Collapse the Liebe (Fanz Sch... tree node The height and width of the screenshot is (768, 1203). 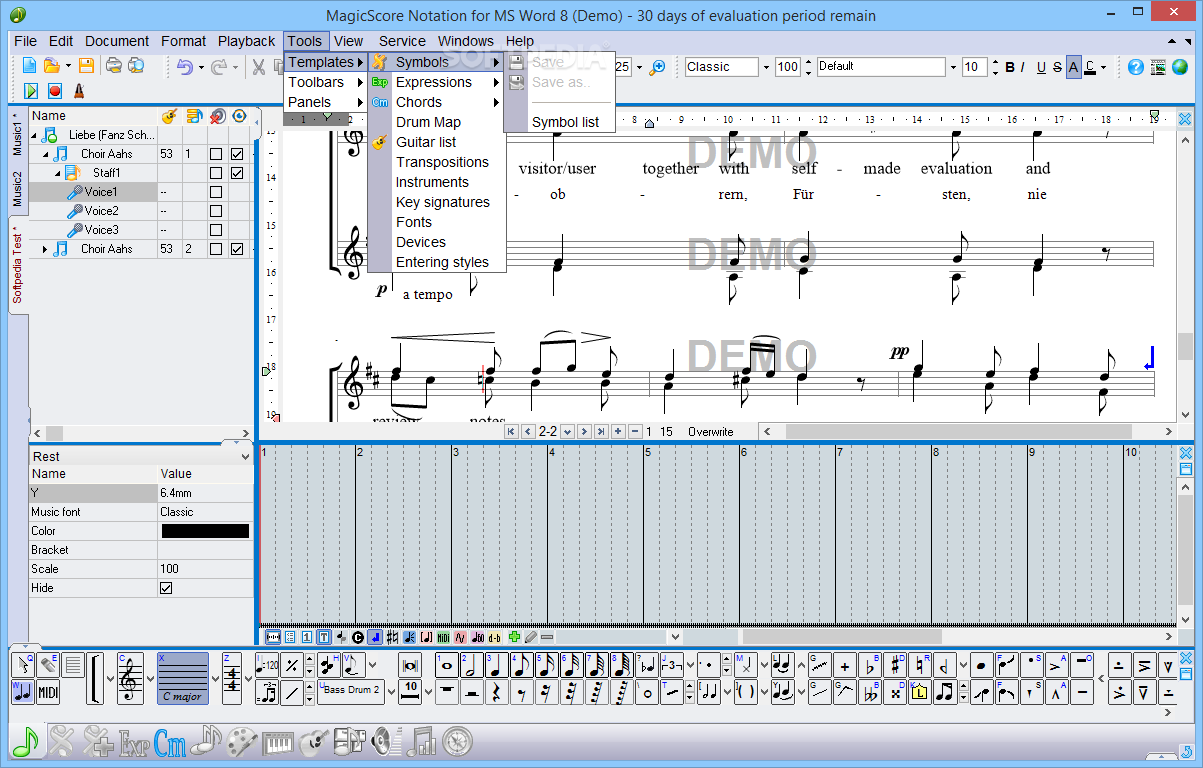tap(34, 135)
